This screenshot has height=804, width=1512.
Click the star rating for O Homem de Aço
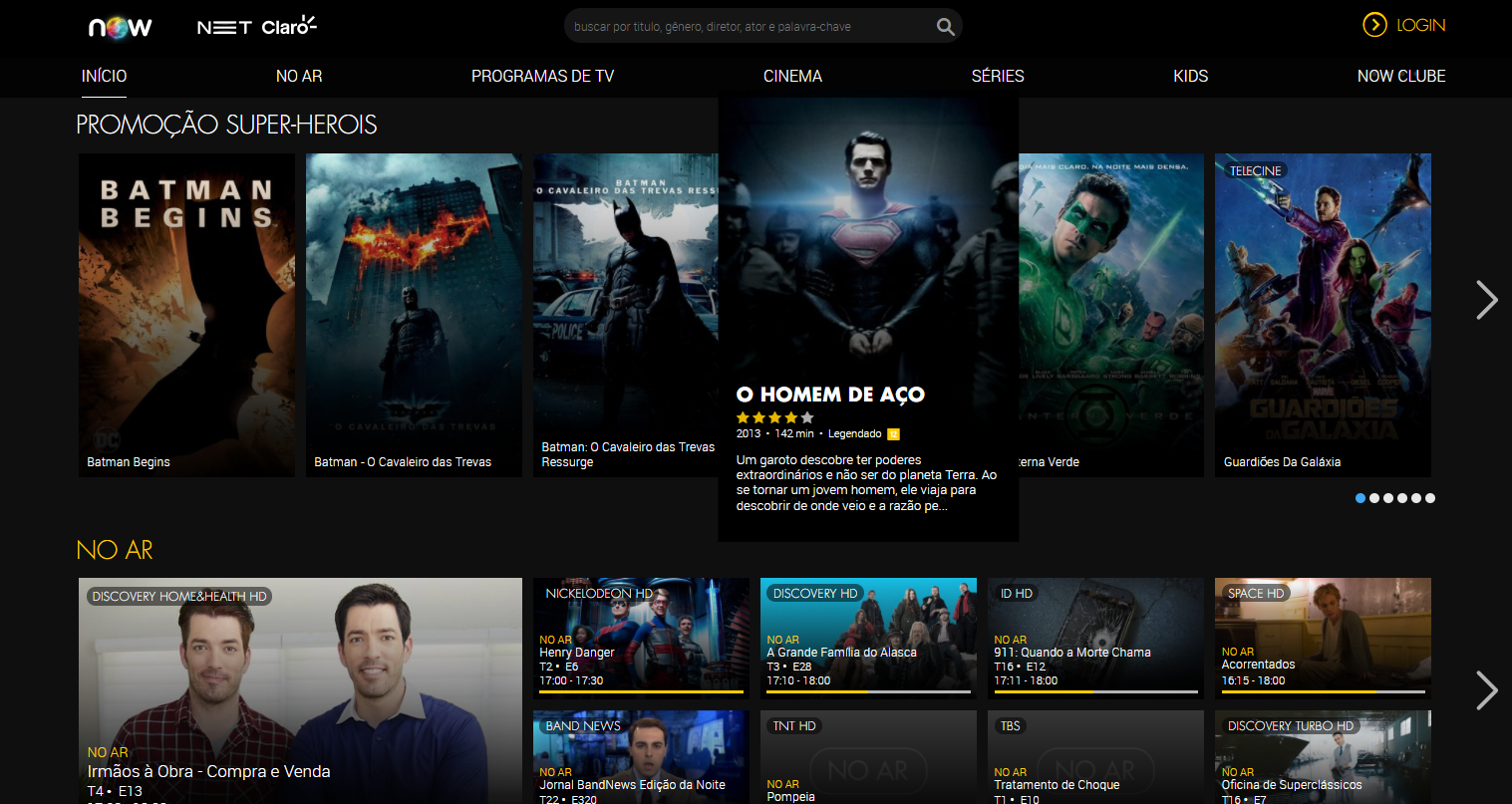point(774,417)
